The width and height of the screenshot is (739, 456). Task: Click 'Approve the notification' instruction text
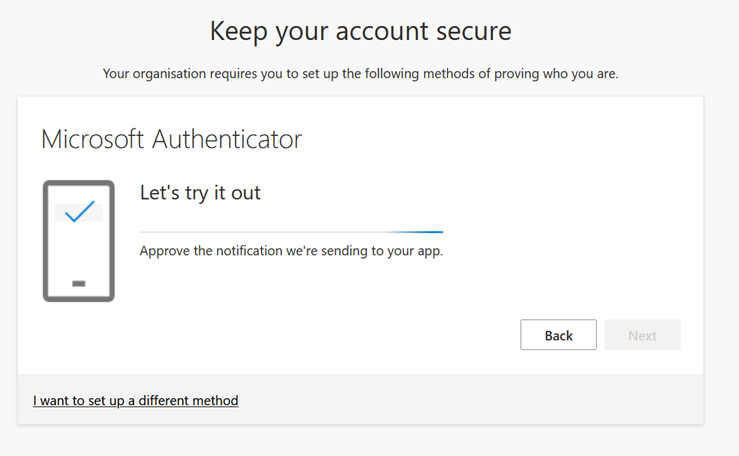pyautogui.click(x=291, y=250)
